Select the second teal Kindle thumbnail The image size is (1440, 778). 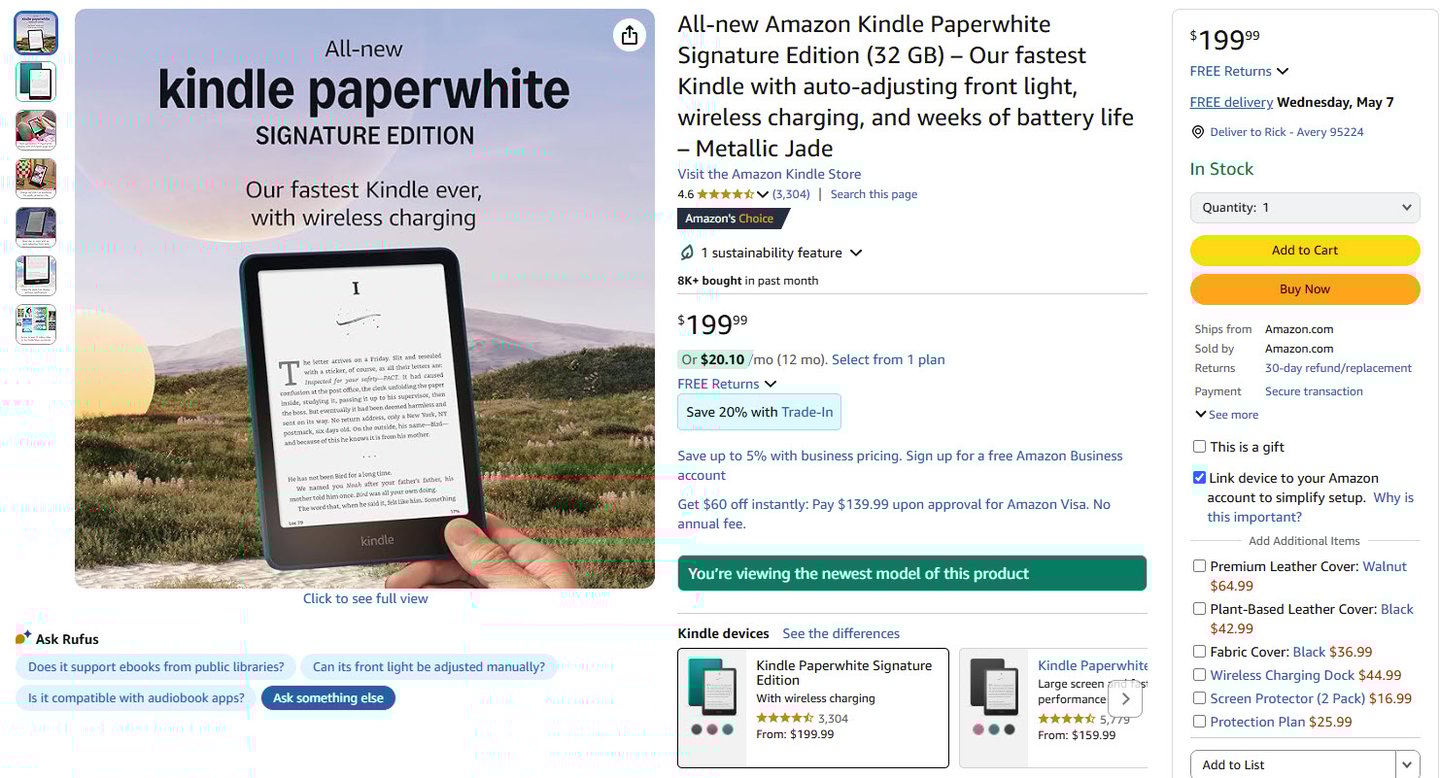point(36,81)
